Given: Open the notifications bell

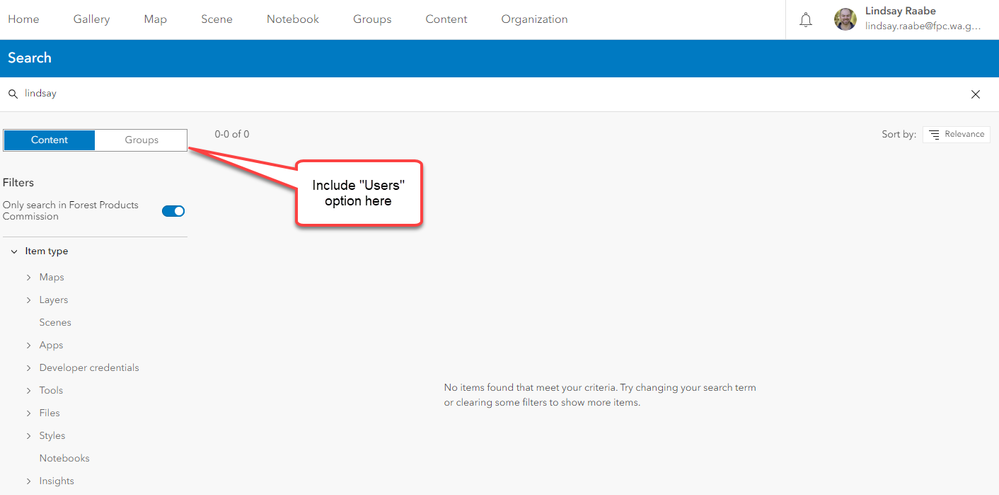Looking at the screenshot, I should [x=806, y=20].
